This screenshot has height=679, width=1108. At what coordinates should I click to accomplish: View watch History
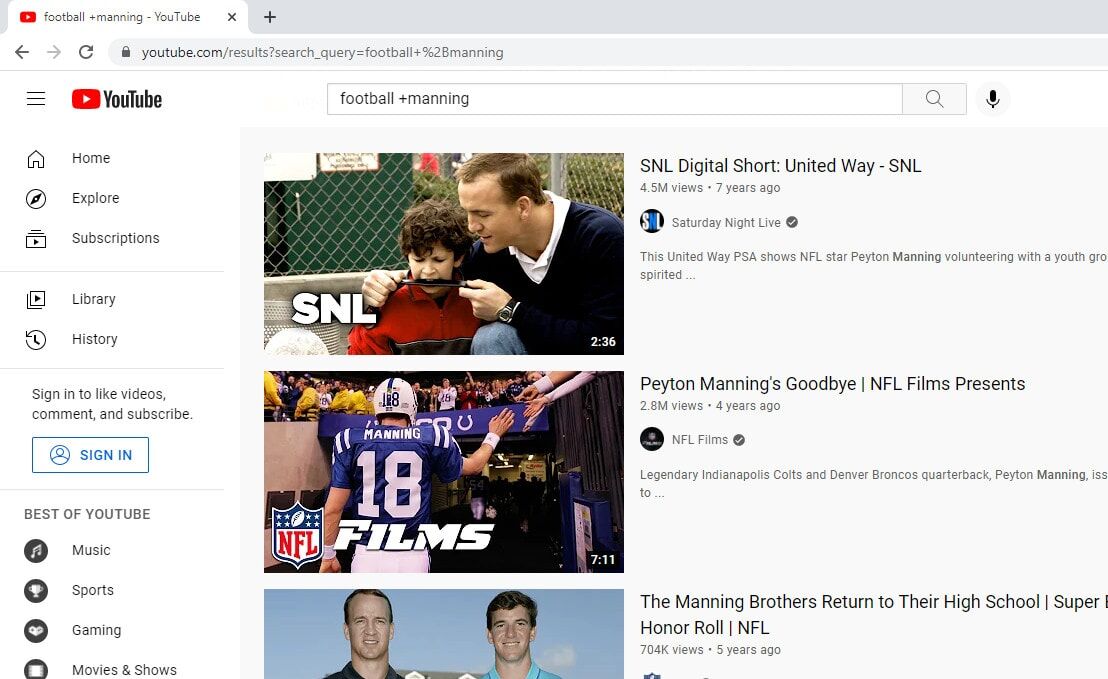[x=94, y=338]
